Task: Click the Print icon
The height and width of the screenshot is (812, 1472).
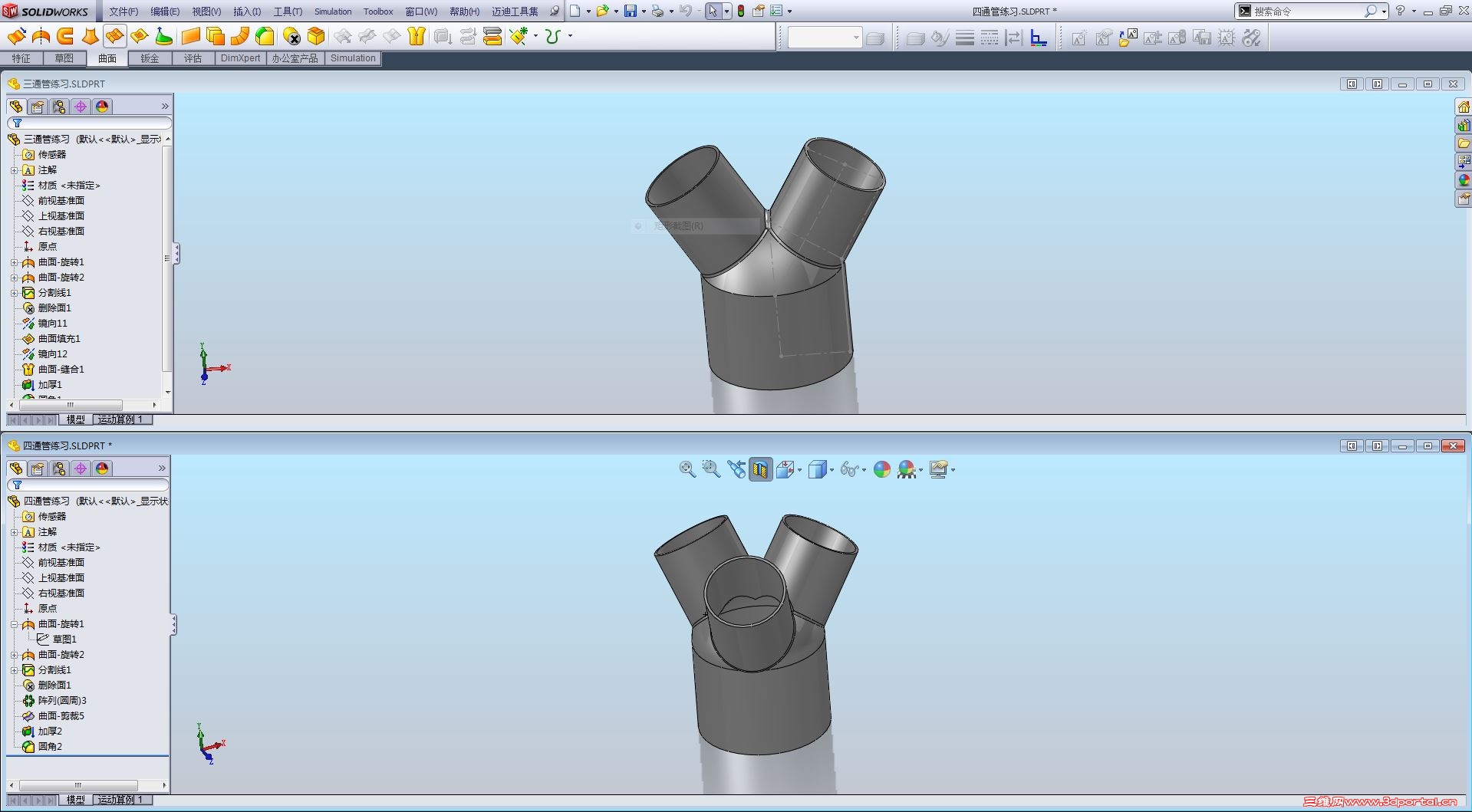Action: pyautogui.click(x=657, y=11)
